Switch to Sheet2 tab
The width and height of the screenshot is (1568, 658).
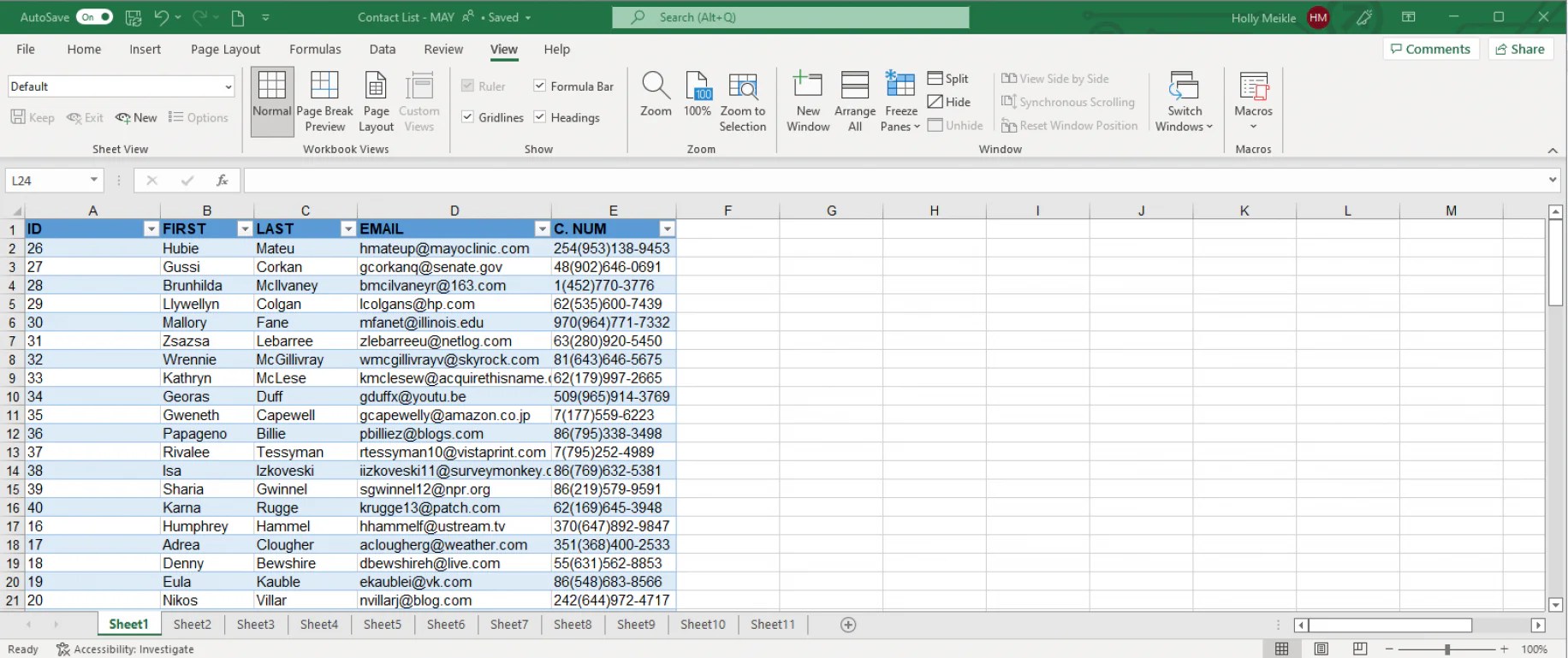pos(192,625)
